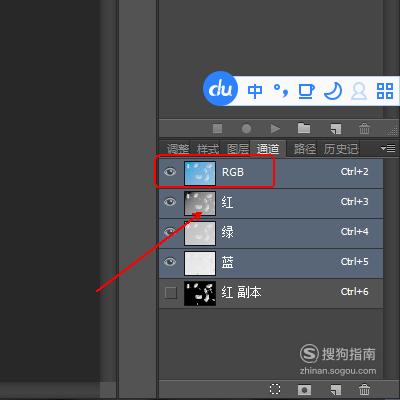
Task: Switch to the 调整 tab
Action: [x=178, y=149]
